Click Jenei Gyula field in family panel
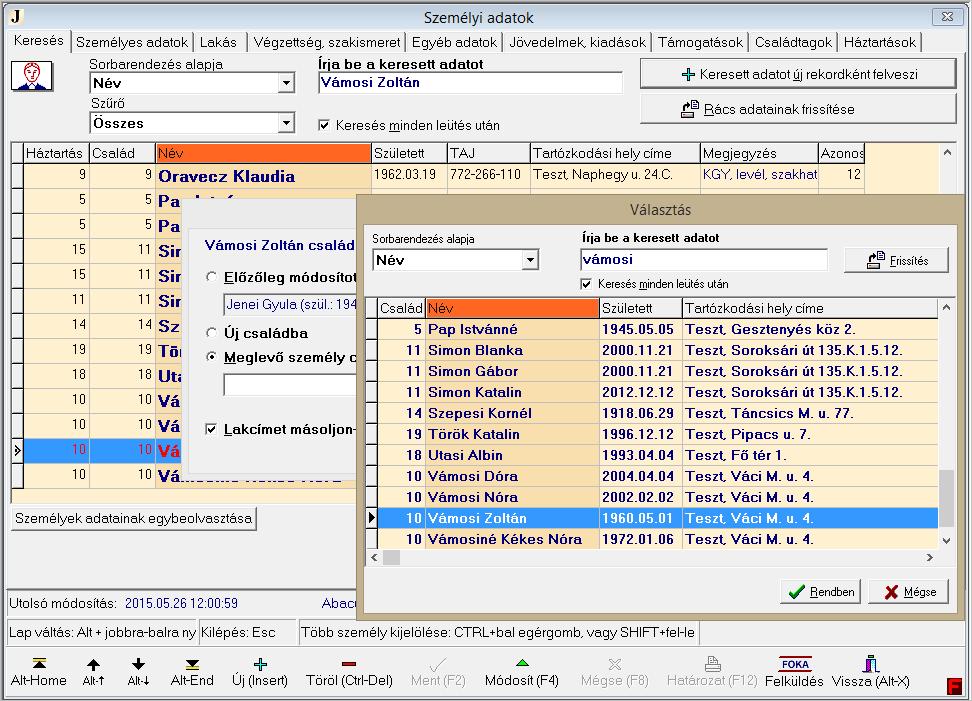This screenshot has width=972, height=701. pyautogui.click(x=290, y=304)
